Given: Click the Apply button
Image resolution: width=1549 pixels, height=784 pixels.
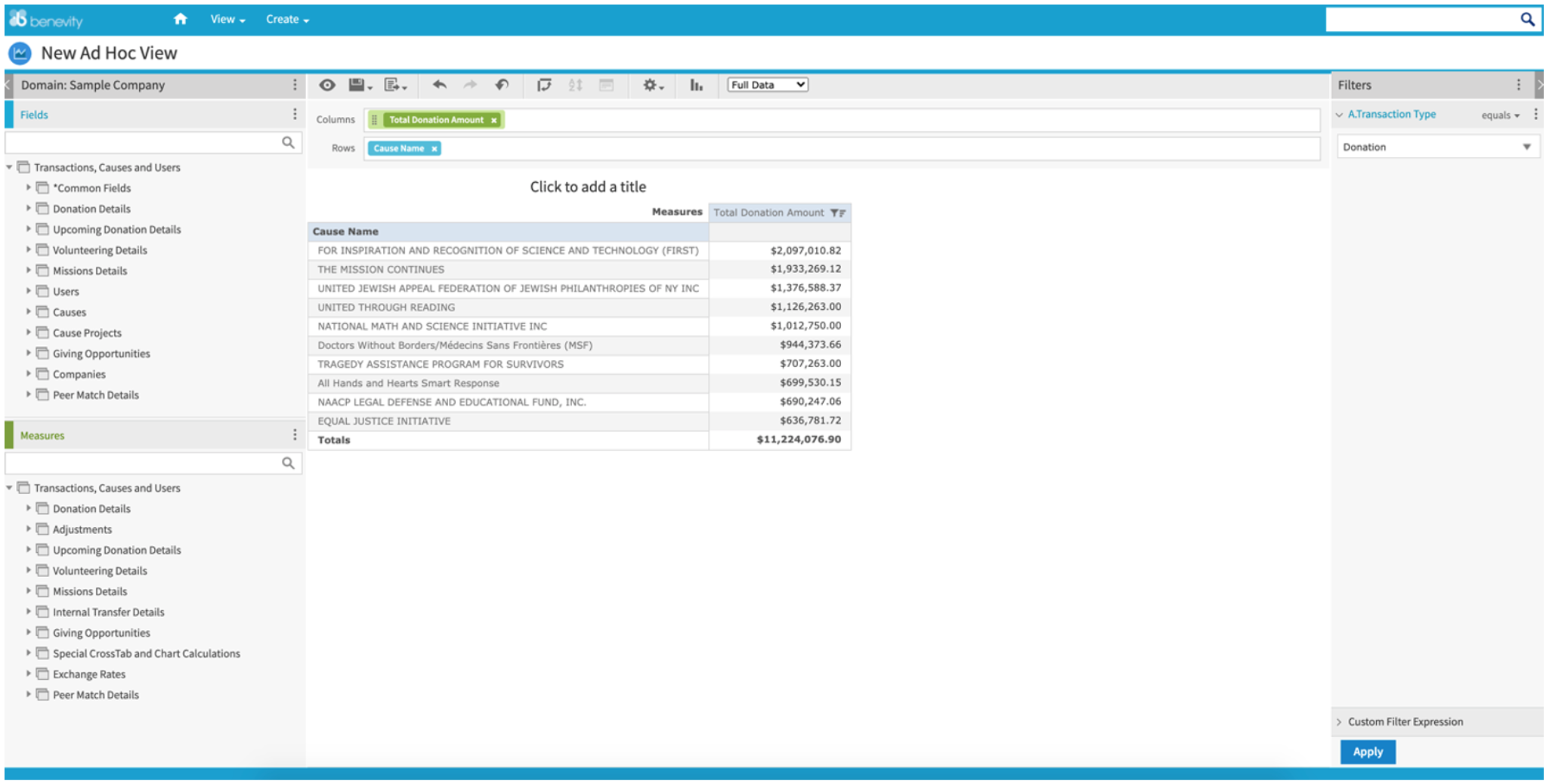Looking at the screenshot, I should [1368, 752].
